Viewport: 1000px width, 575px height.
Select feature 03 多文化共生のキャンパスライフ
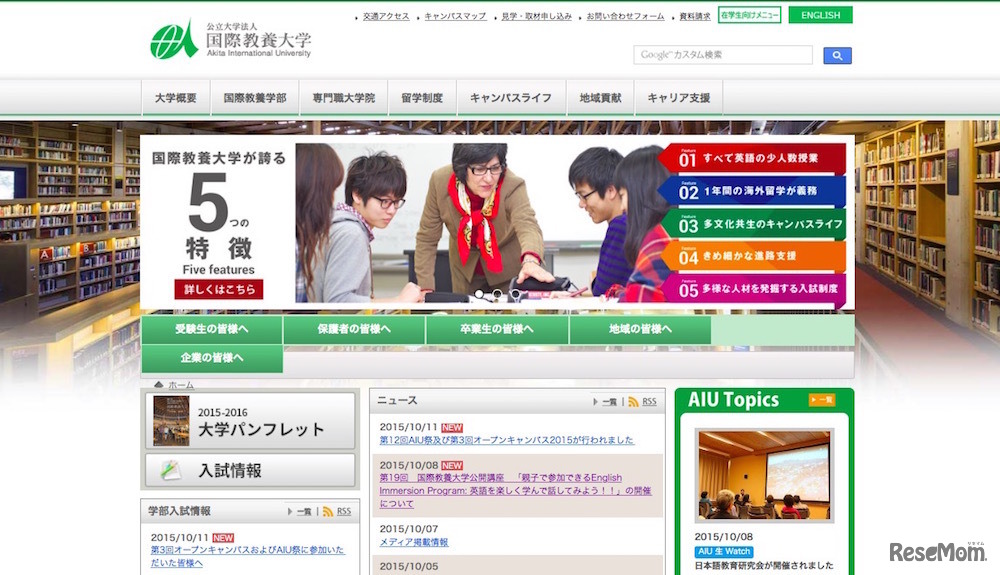(x=753, y=224)
